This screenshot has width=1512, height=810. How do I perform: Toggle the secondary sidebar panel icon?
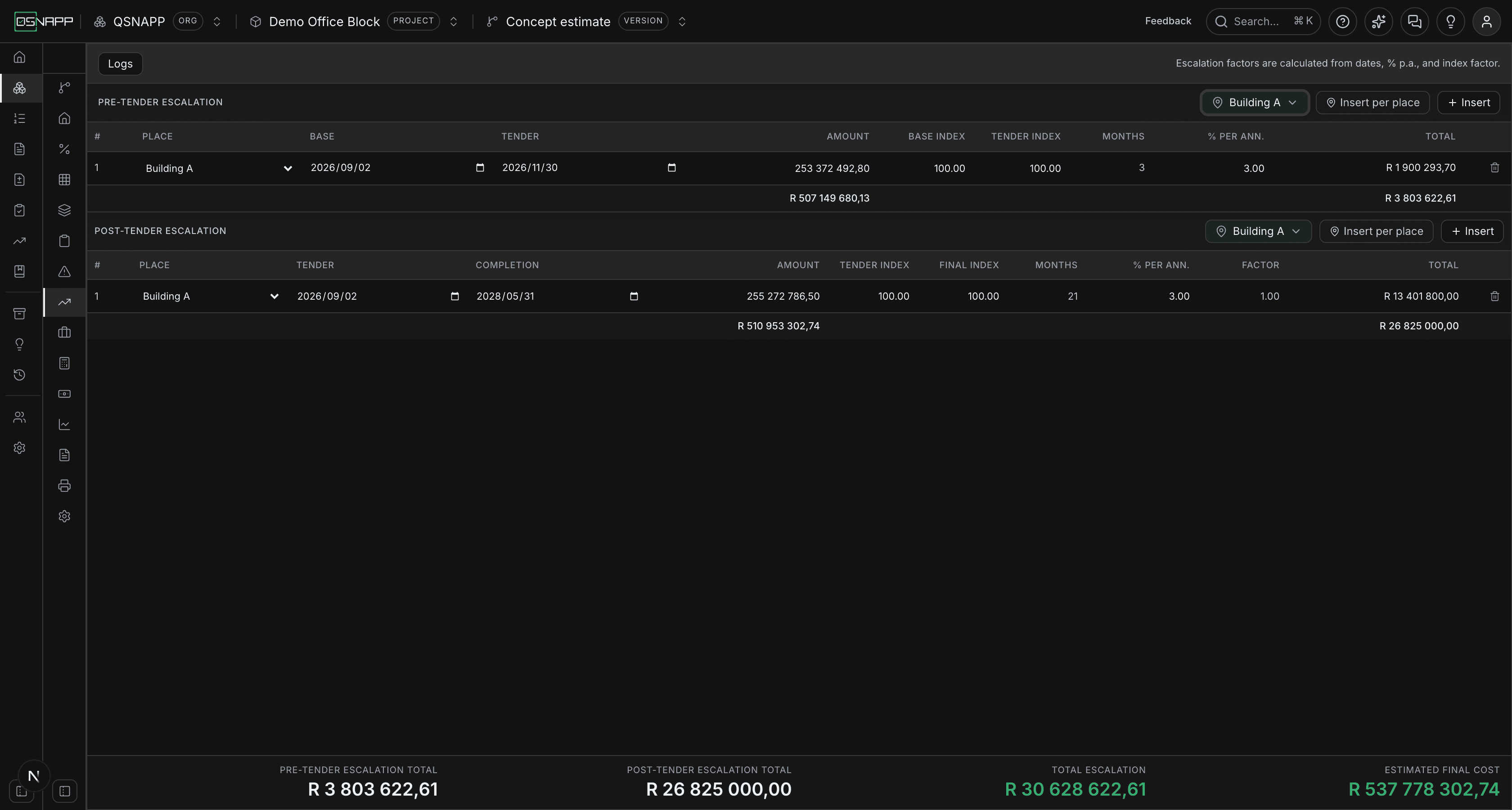click(64, 791)
